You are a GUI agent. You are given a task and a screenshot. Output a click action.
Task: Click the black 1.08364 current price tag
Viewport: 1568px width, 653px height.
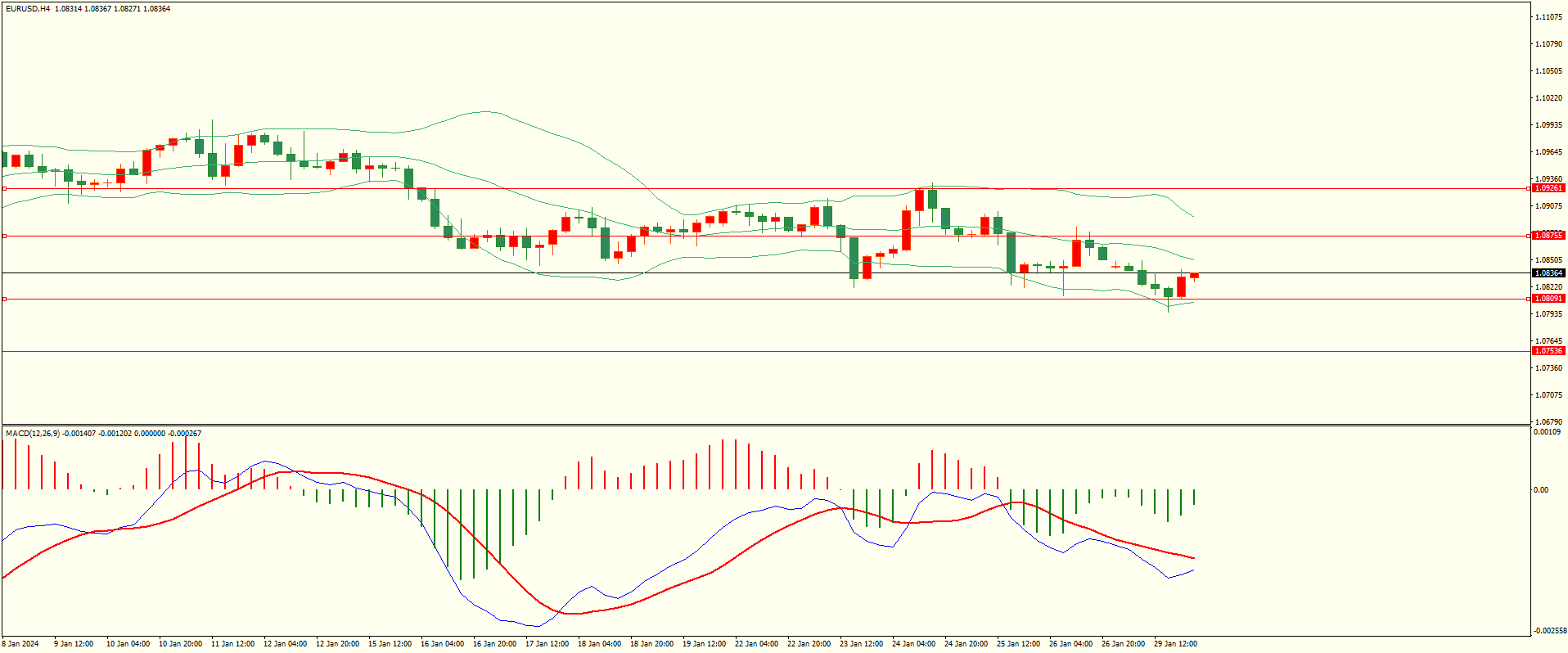pyautogui.click(x=1548, y=273)
